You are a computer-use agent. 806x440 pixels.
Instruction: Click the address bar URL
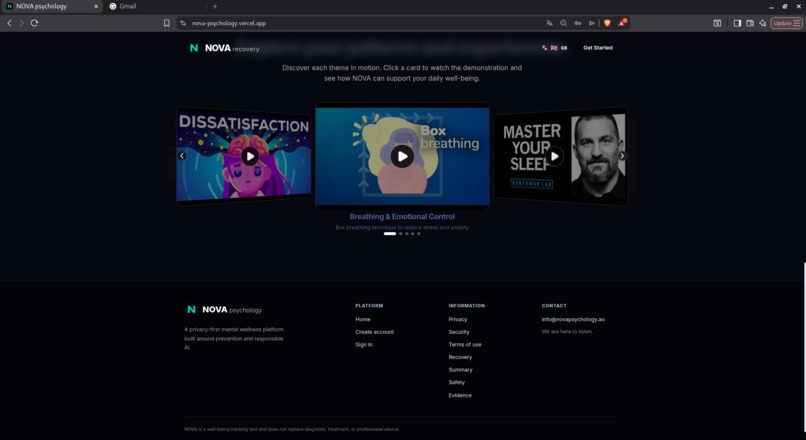[x=229, y=23]
